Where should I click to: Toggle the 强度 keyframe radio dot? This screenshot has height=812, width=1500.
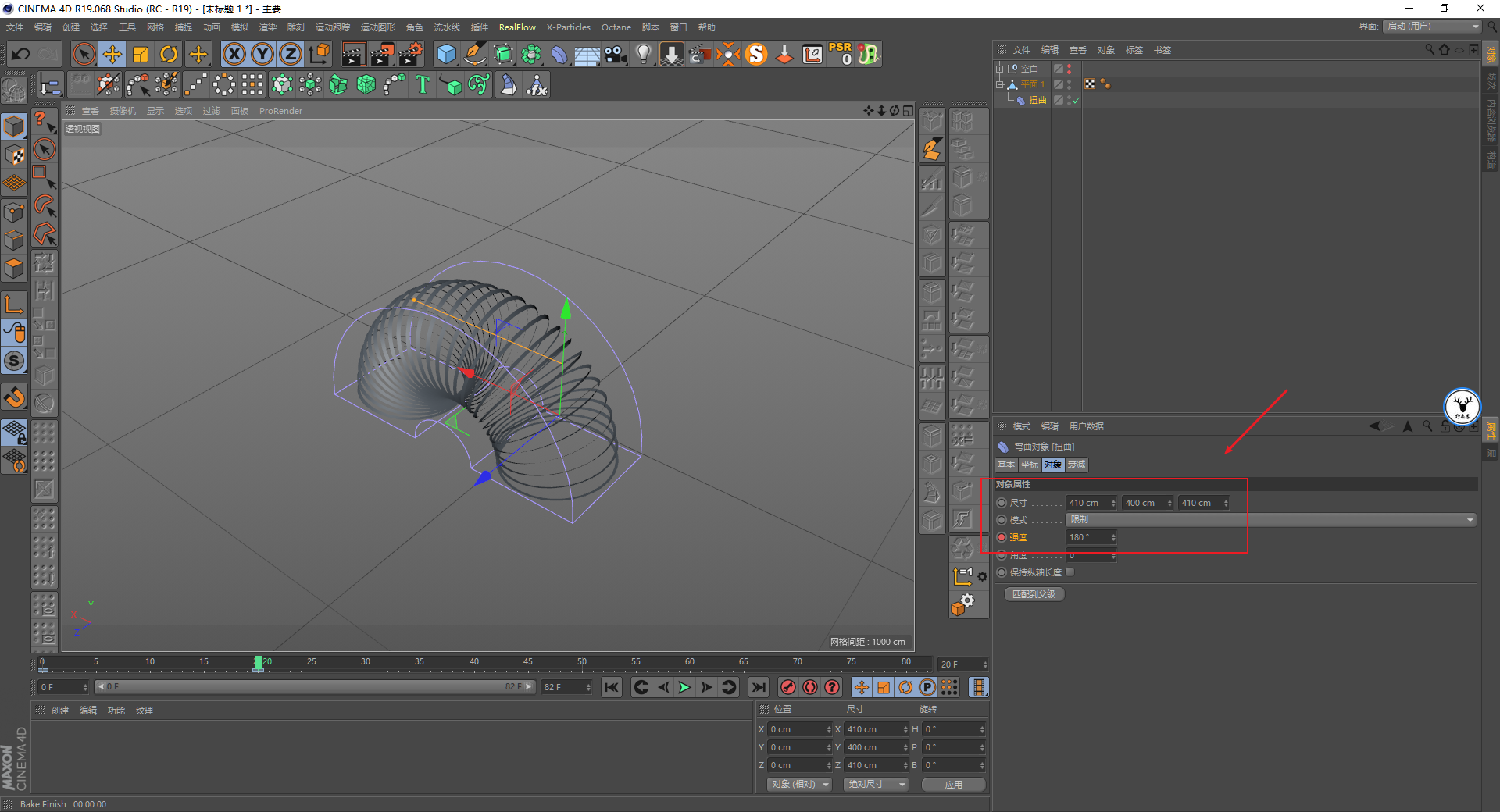(1002, 537)
